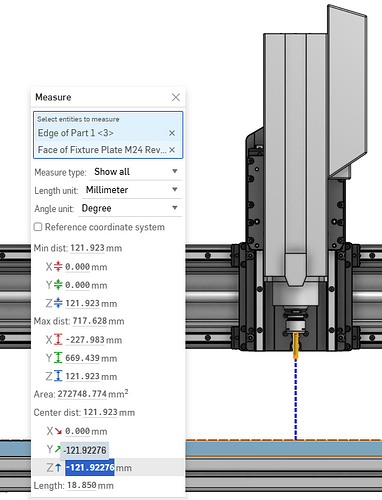Click the max distance Y axis icon
Screen dimensions: 382x500
(x=58, y=358)
